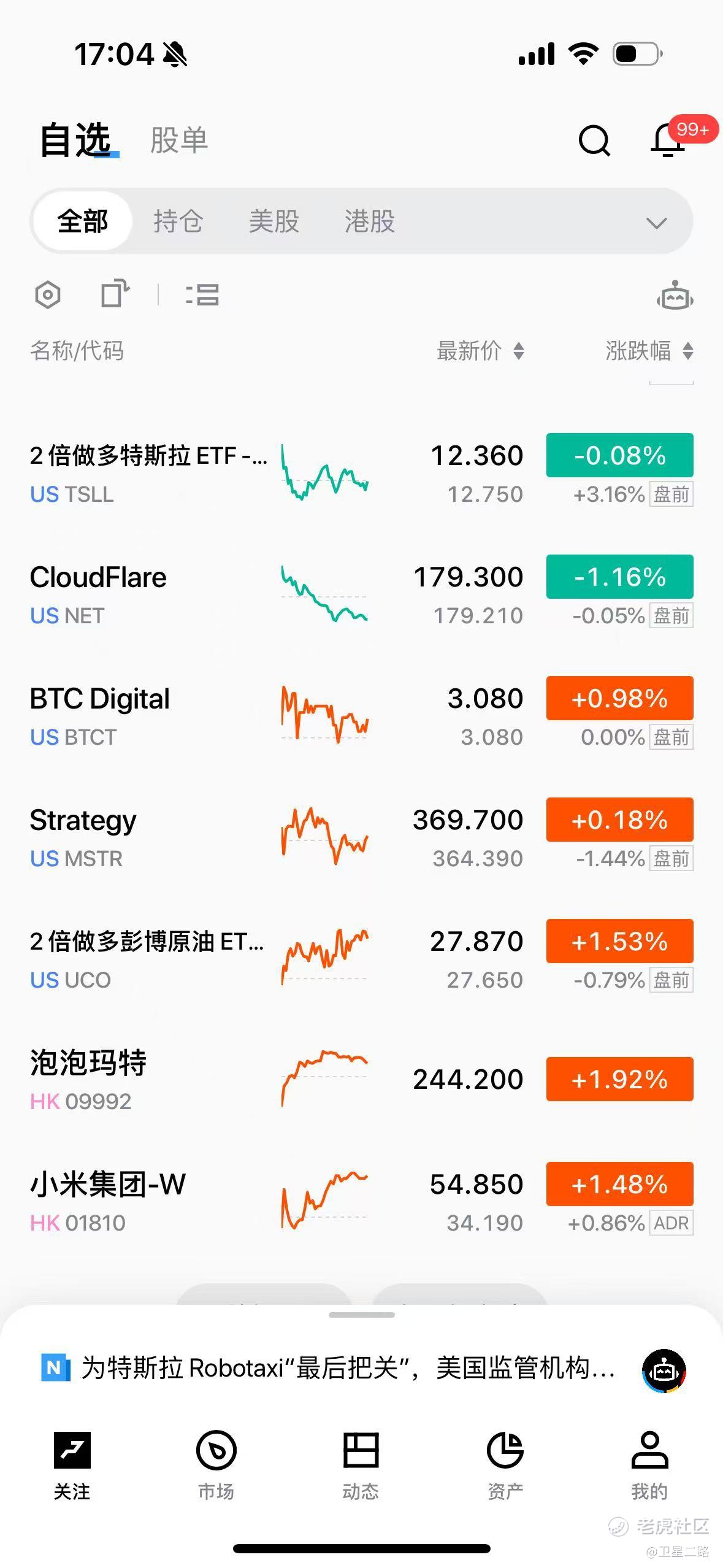This screenshot has width=723, height=1568.
Task: Open Tesla Robotaxi news headline
Action: point(348,1369)
